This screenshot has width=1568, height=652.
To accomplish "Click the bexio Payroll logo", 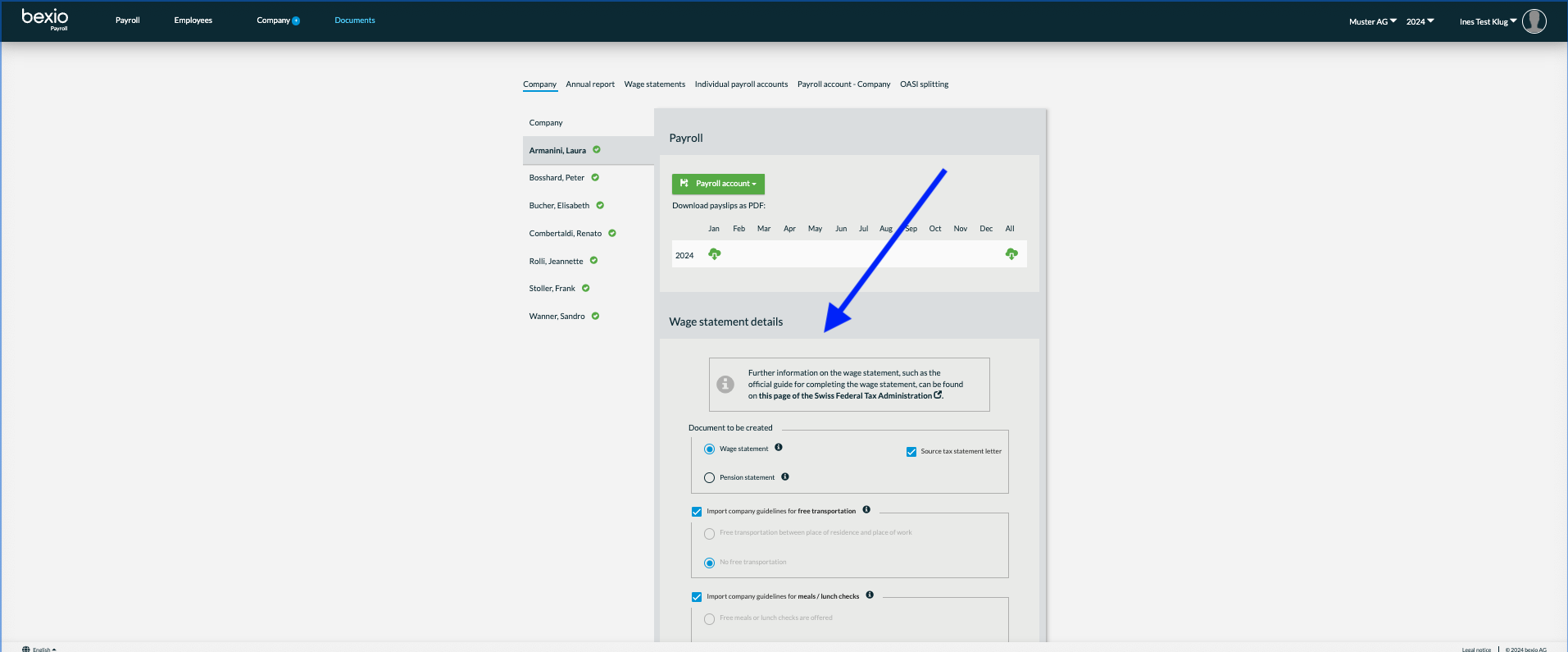I will [x=45, y=20].
